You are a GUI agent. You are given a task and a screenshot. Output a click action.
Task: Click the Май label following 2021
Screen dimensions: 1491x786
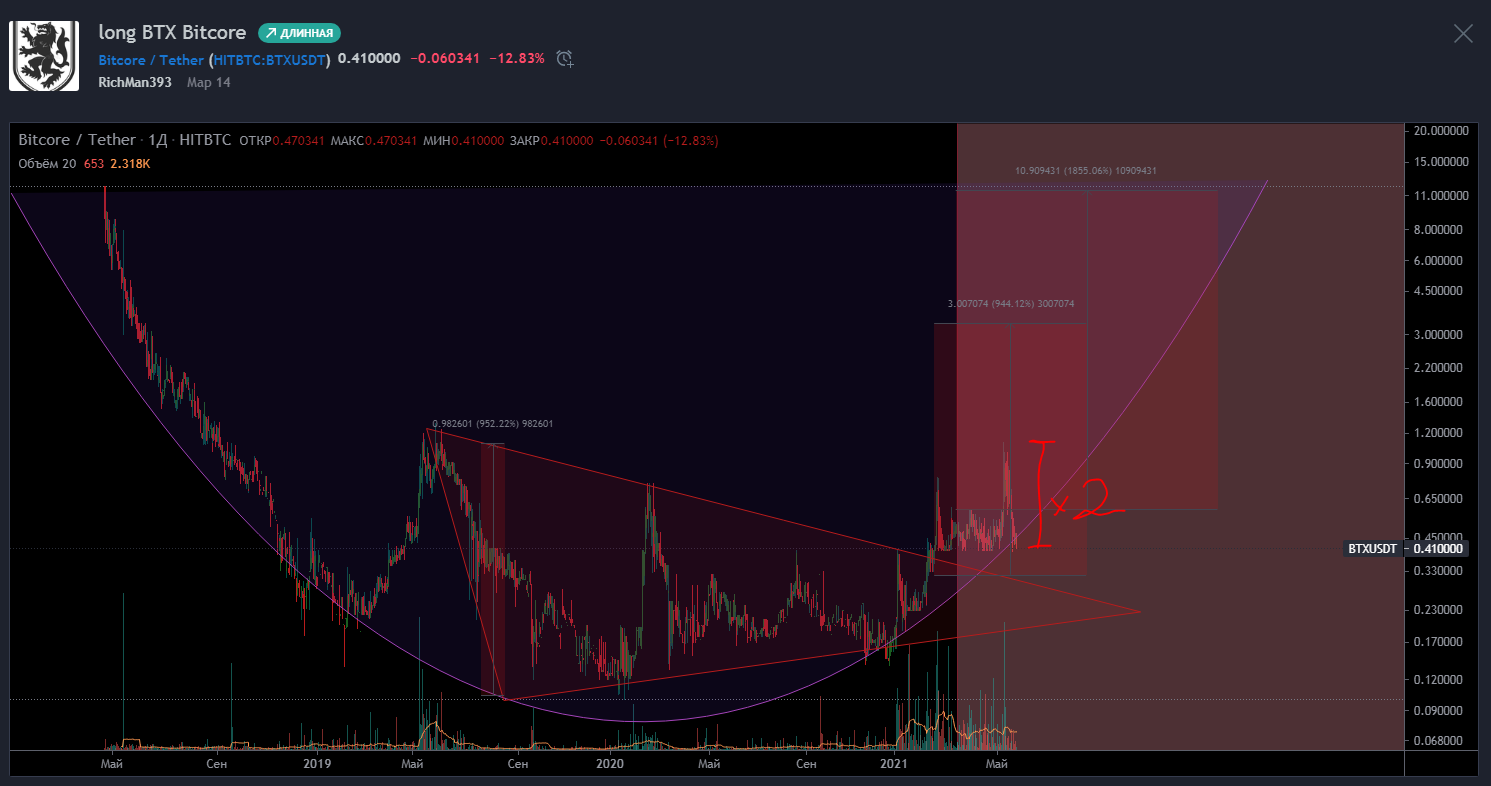click(996, 764)
